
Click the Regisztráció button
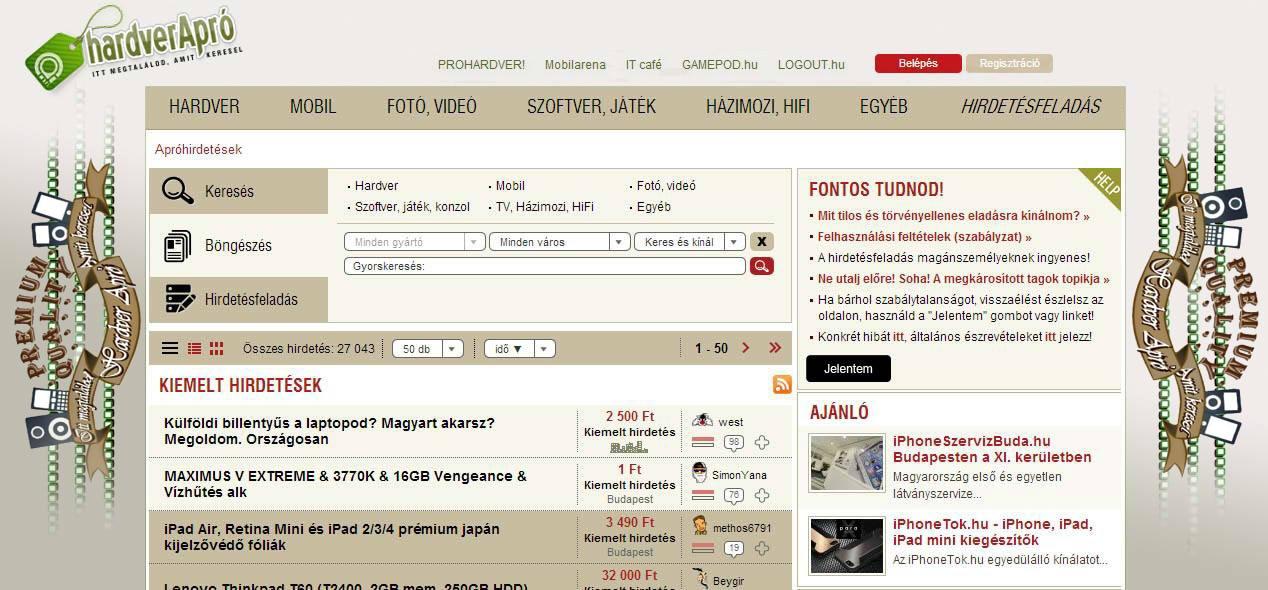point(1009,63)
